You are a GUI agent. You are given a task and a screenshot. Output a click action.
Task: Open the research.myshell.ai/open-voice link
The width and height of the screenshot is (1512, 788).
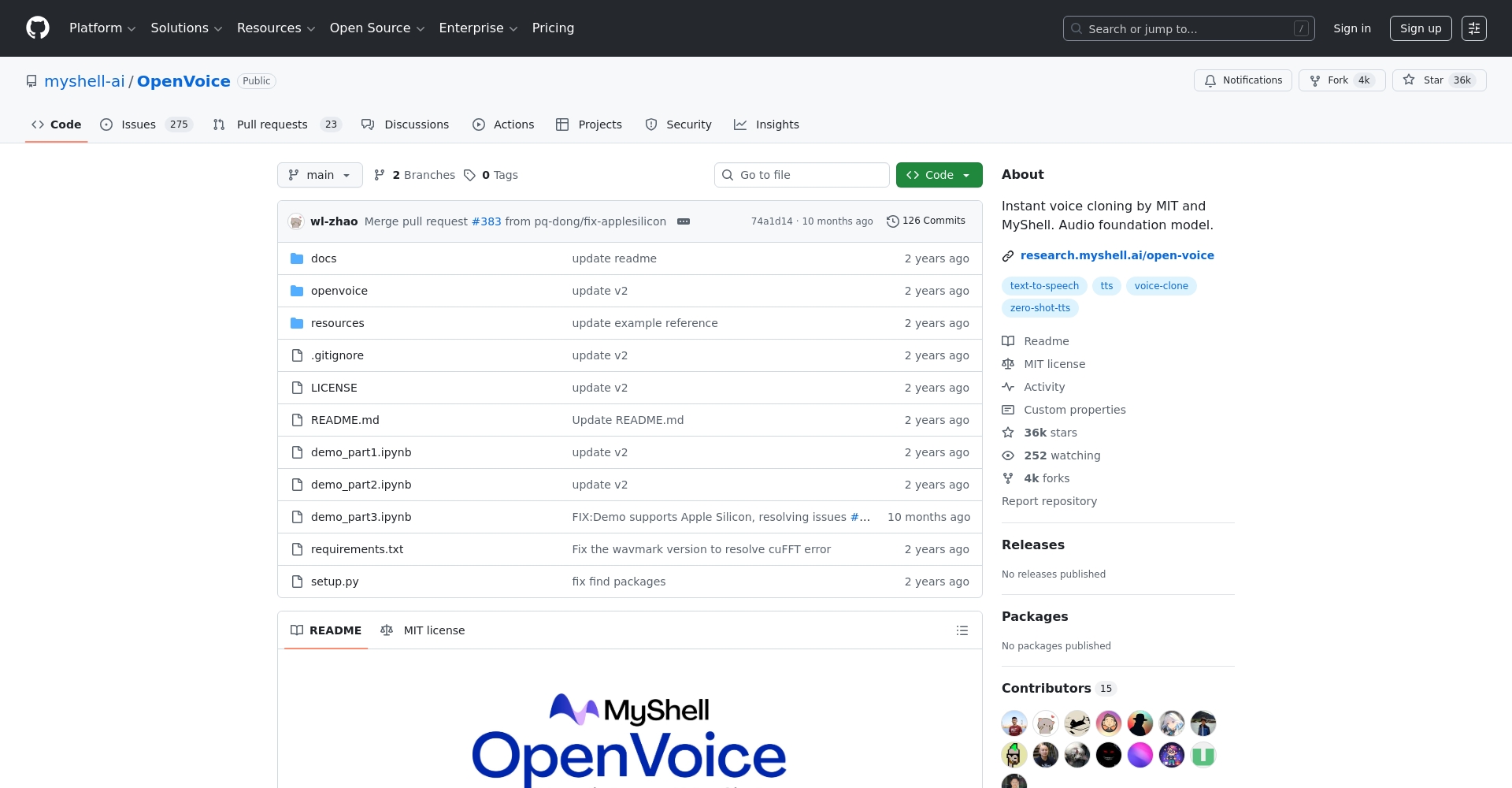[1117, 255]
